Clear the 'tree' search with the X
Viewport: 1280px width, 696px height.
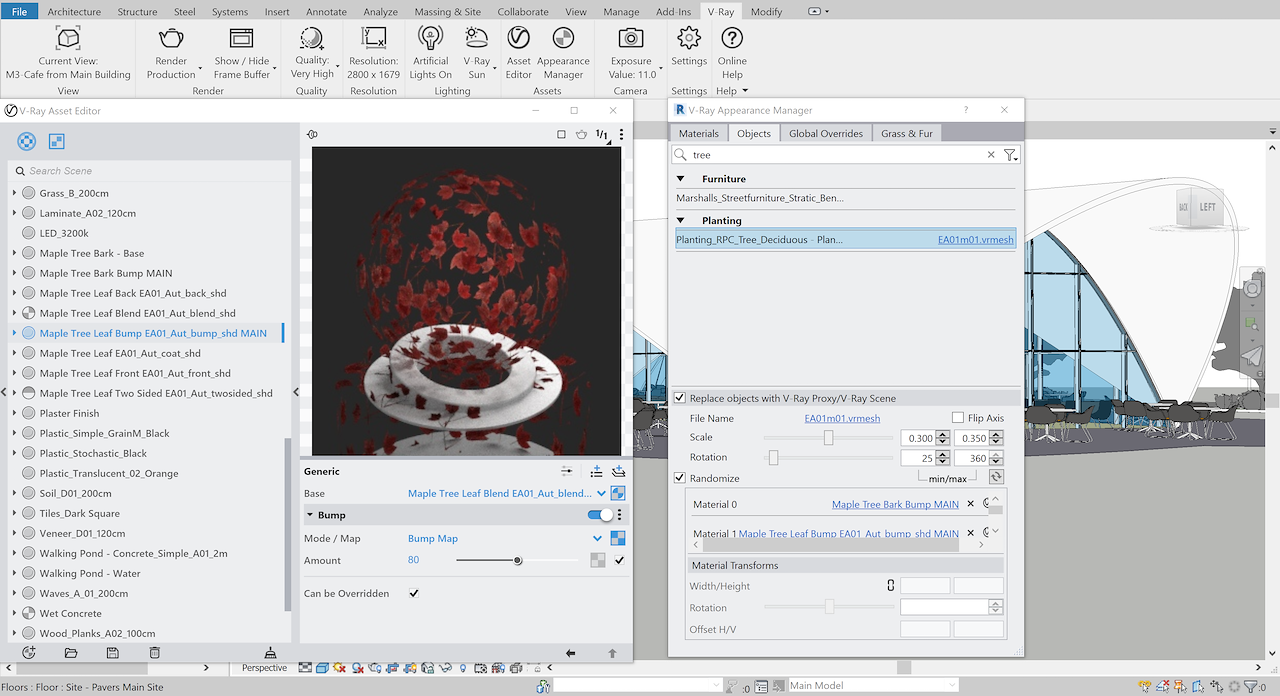click(991, 155)
